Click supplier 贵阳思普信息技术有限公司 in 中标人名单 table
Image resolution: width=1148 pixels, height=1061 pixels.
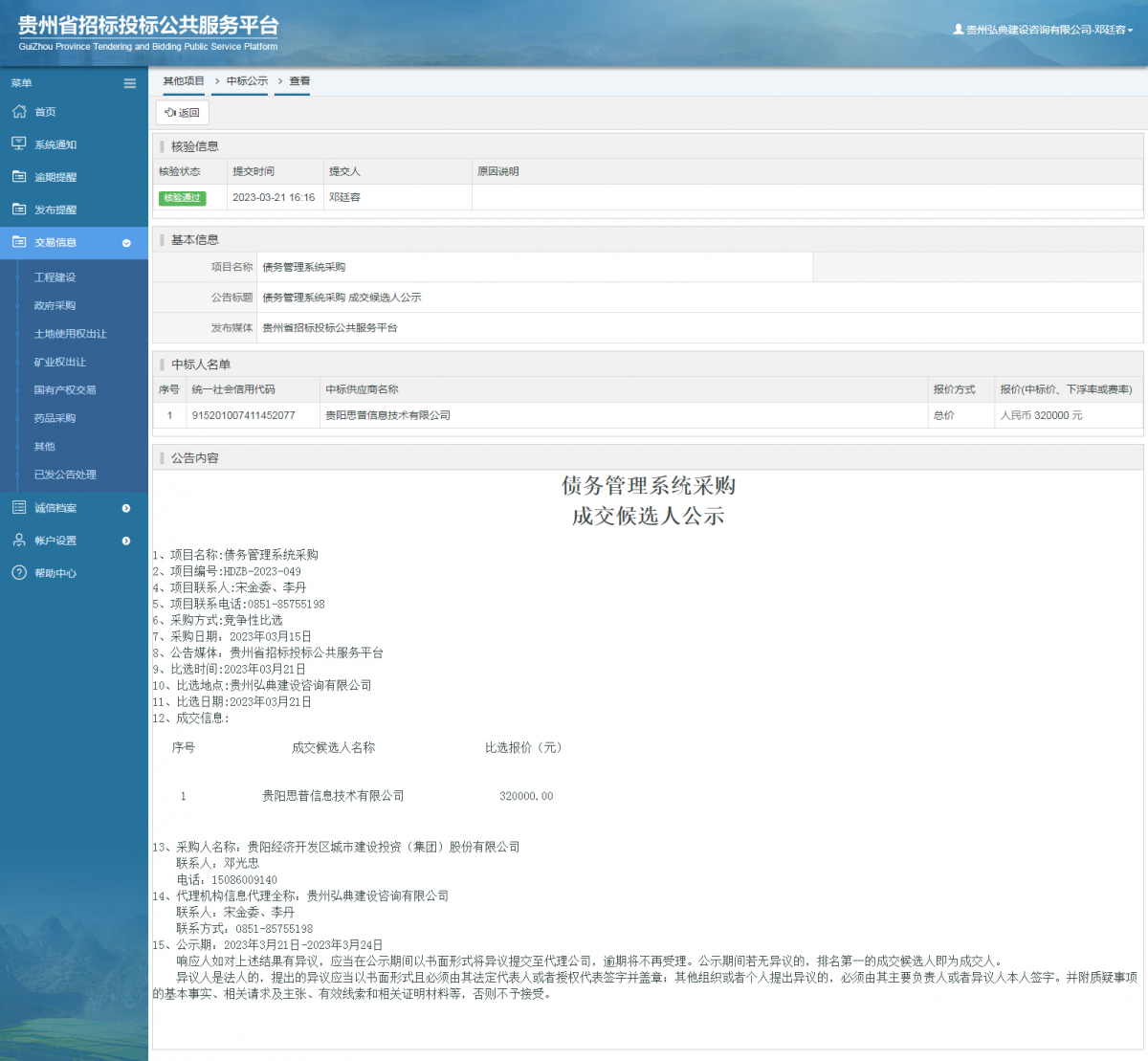pos(387,415)
